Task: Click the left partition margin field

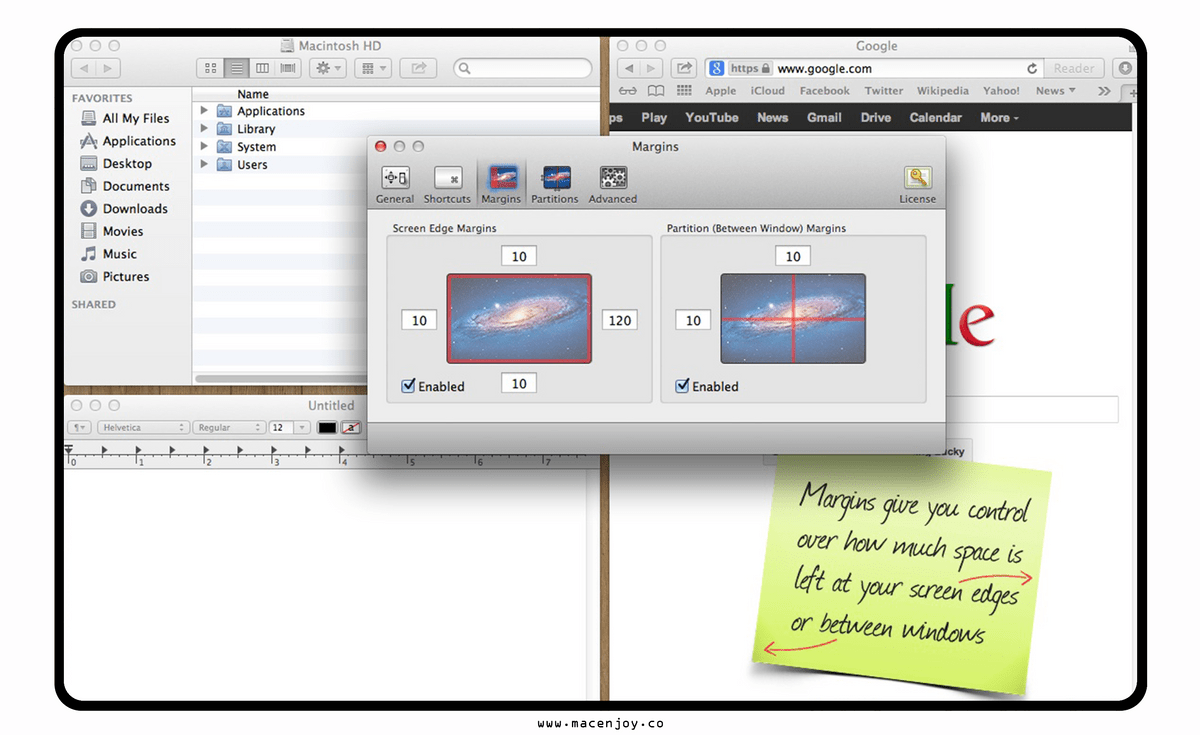Action: 693,321
